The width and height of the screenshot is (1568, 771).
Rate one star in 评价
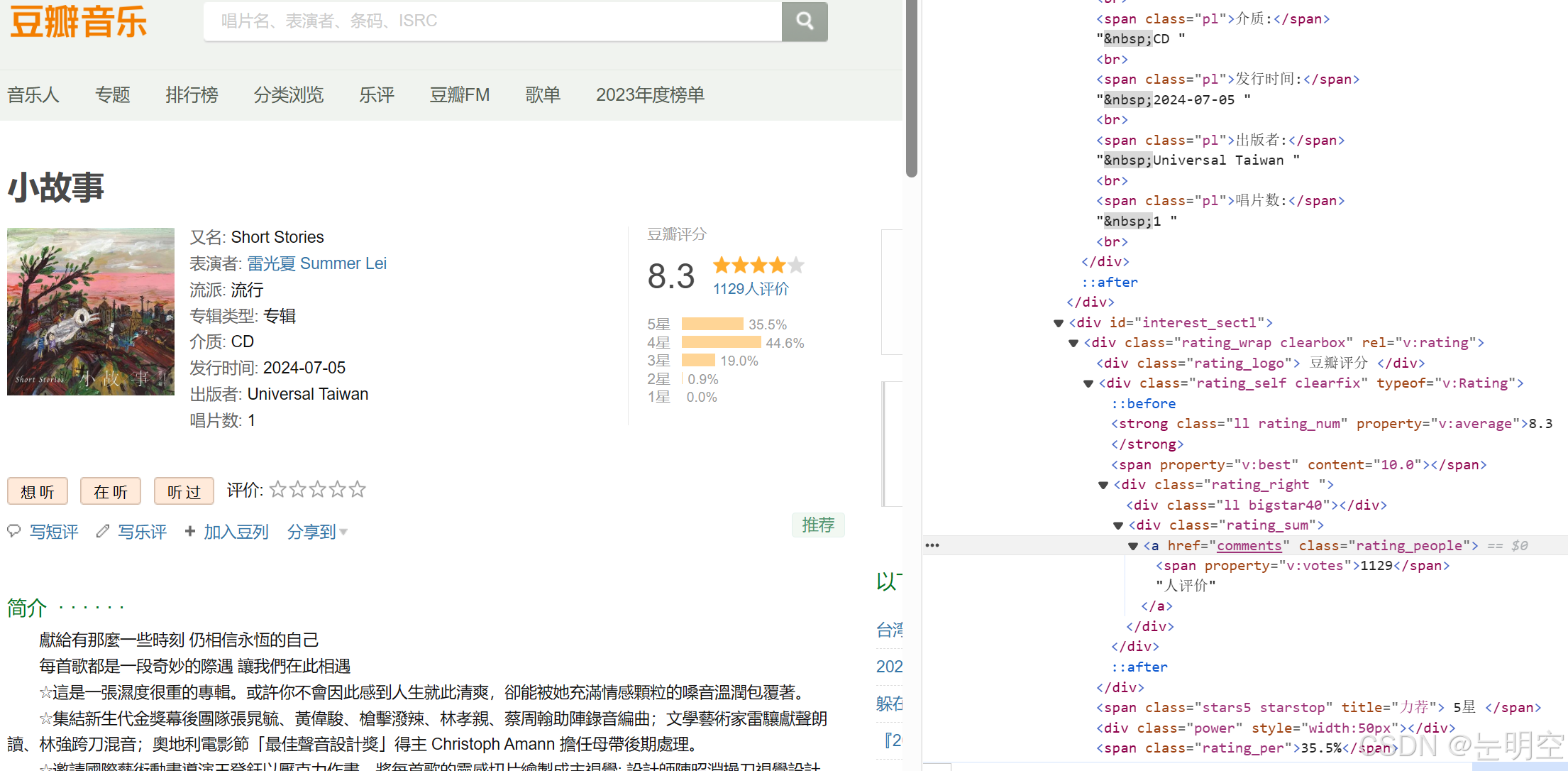(x=278, y=489)
